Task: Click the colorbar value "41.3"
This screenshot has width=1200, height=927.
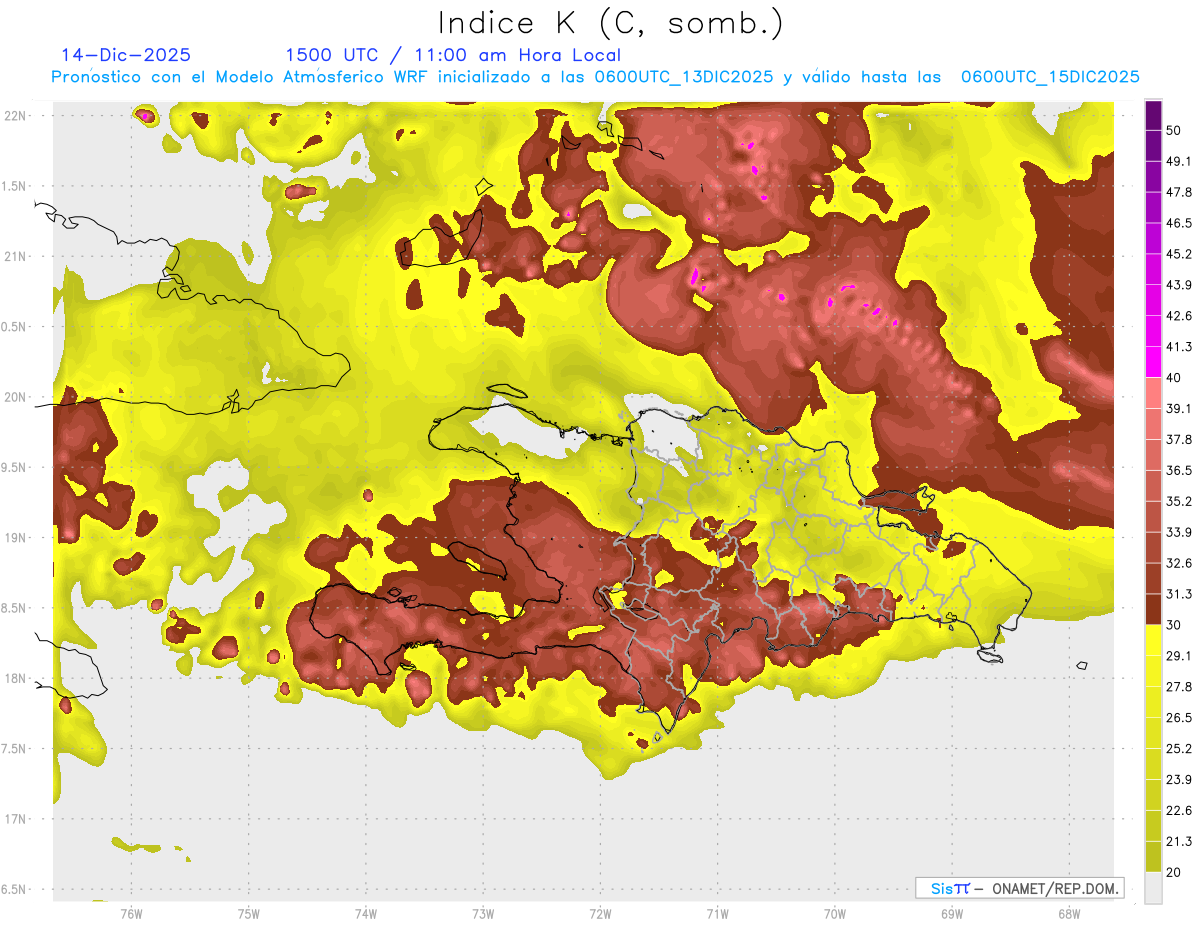Action: pos(1179,347)
